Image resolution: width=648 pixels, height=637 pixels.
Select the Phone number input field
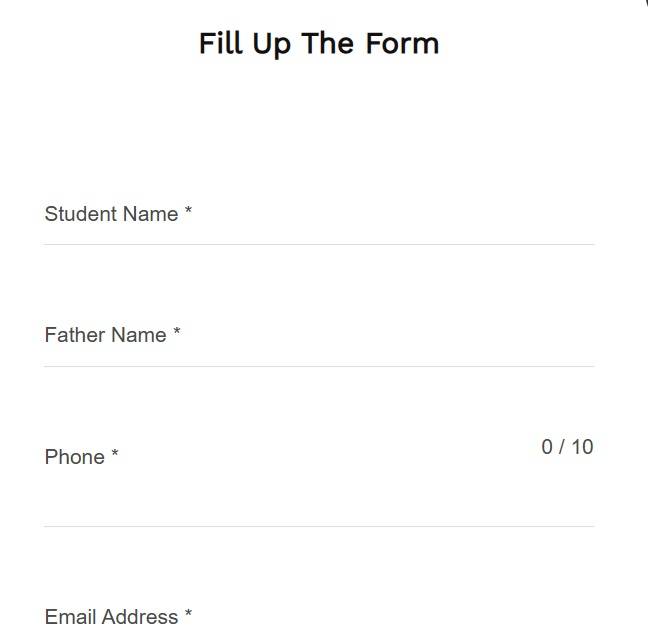(x=320, y=490)
